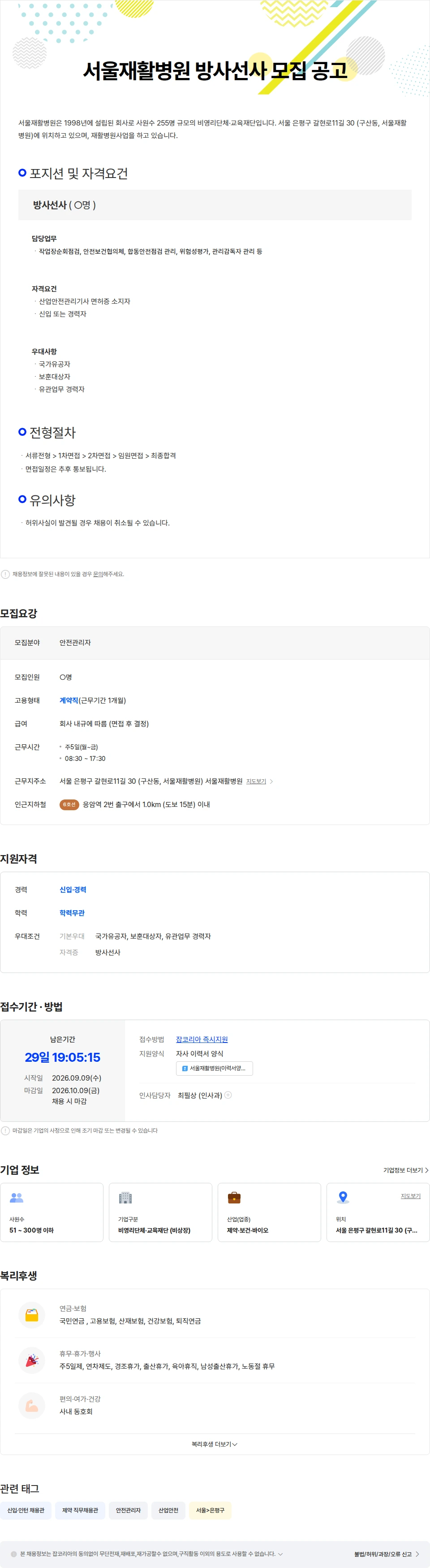Click the 편의·여가·건강 muscle icon
This screenshot has height=1568, width=430.
click(32, 1406)
